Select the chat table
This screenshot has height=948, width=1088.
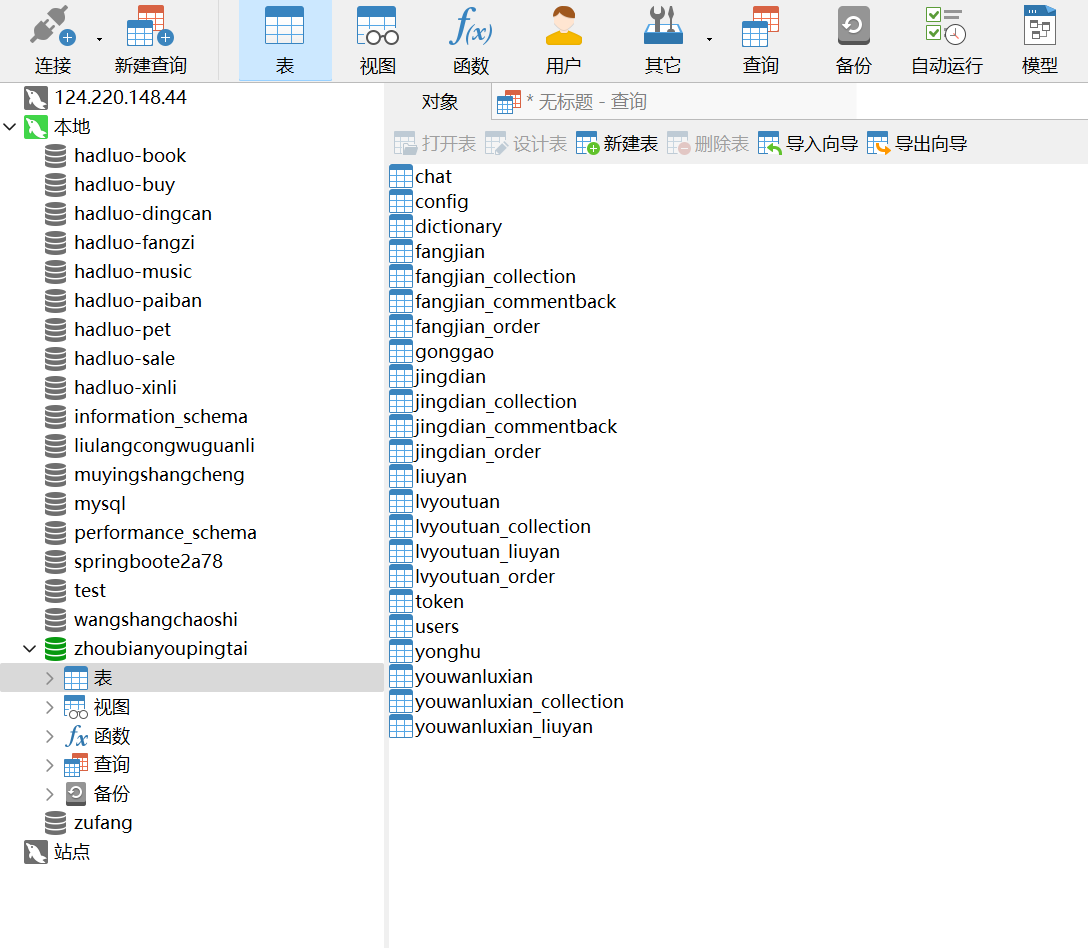coord(433,177)
